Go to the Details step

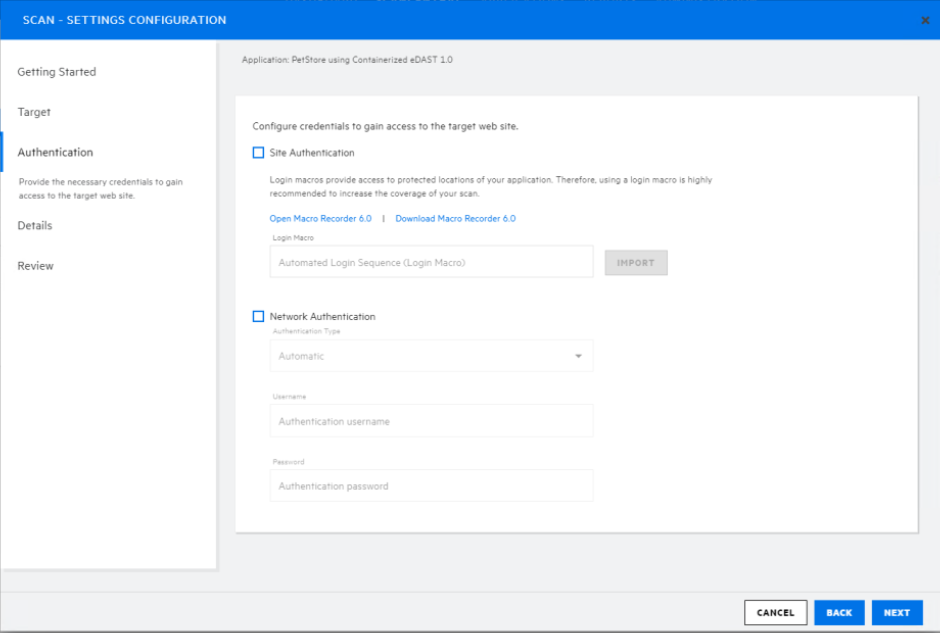pyautogui.click(x=33, y=225)
